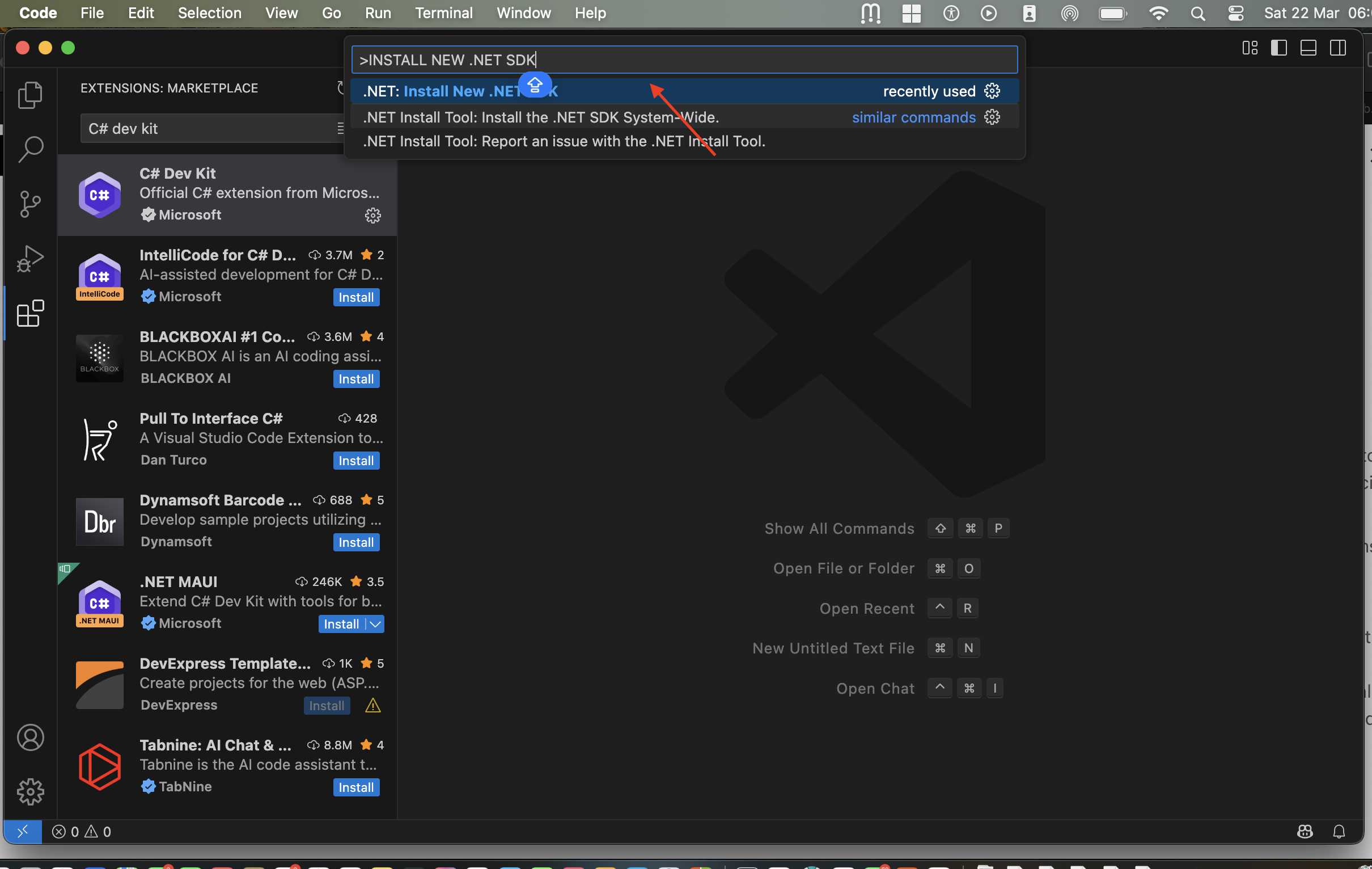The image size is (1372, 869).
Task: Open the Explorer view in activity bar
Action: tap(30, 95)
